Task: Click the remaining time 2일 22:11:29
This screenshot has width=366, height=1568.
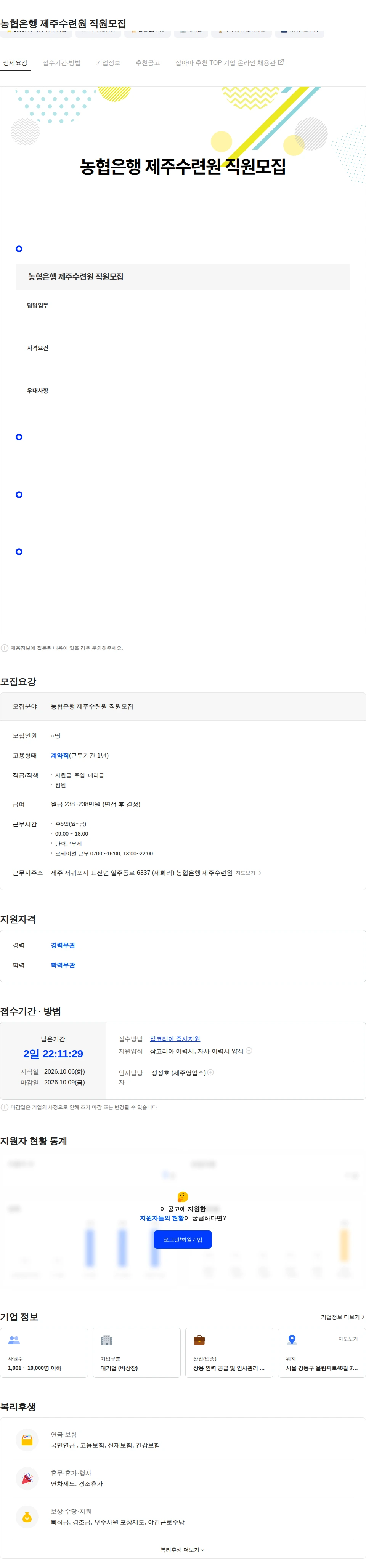Action: coord(53,1054)
